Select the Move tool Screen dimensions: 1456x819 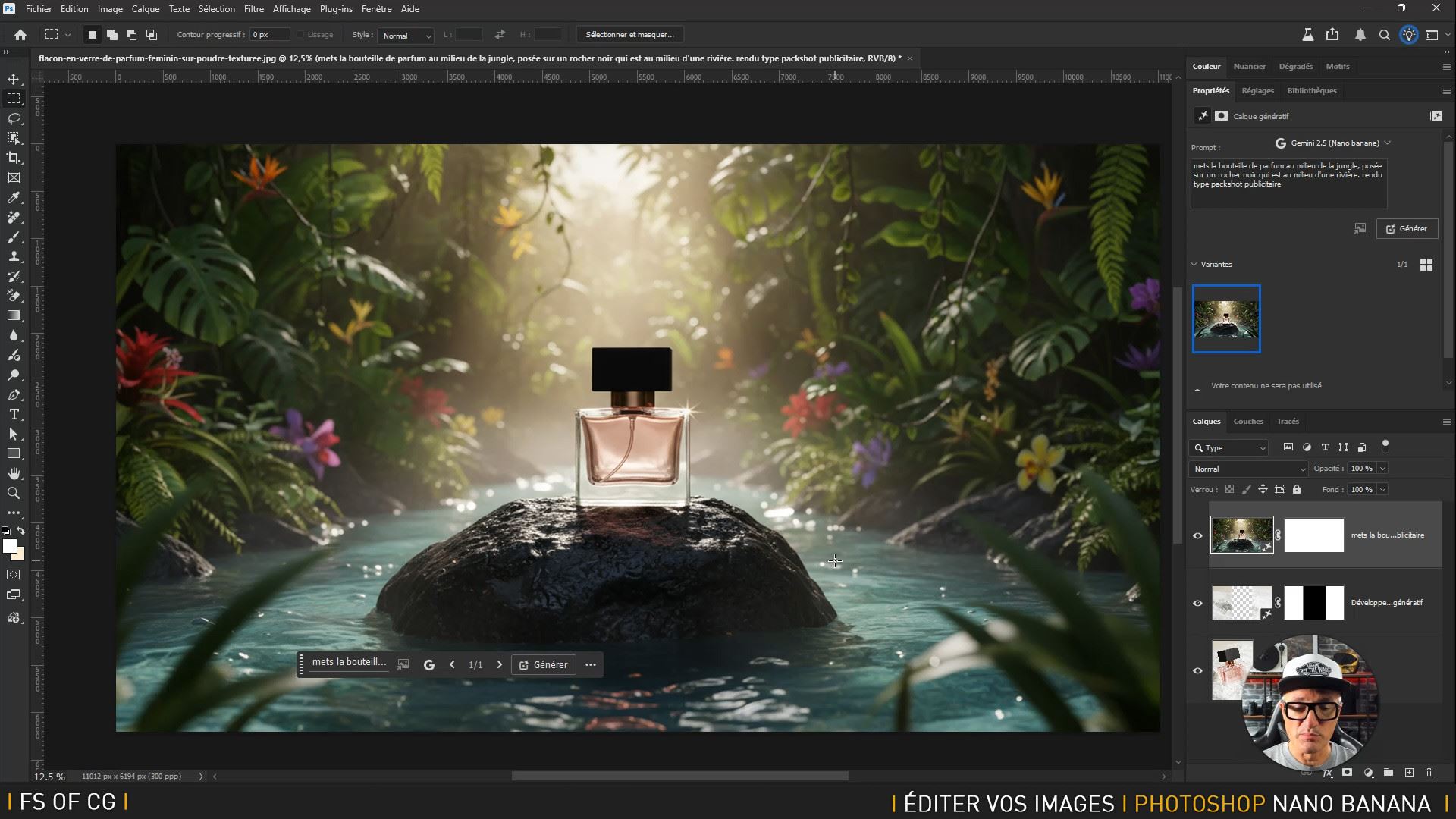coord(14,79)
